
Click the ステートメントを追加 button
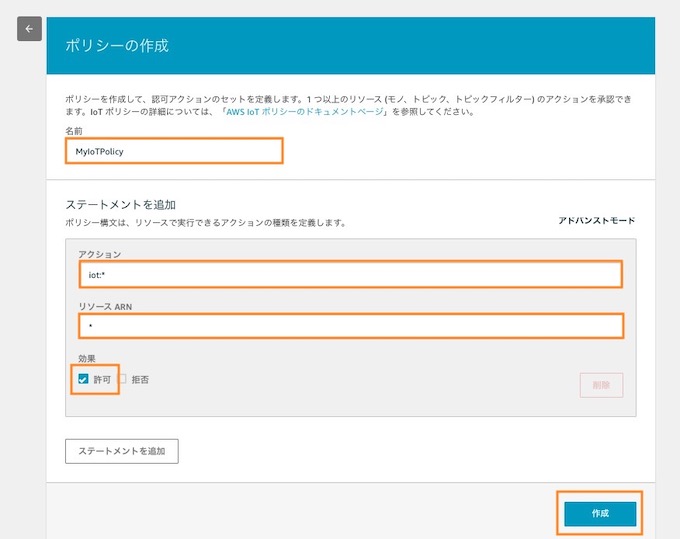coord(122,451)
